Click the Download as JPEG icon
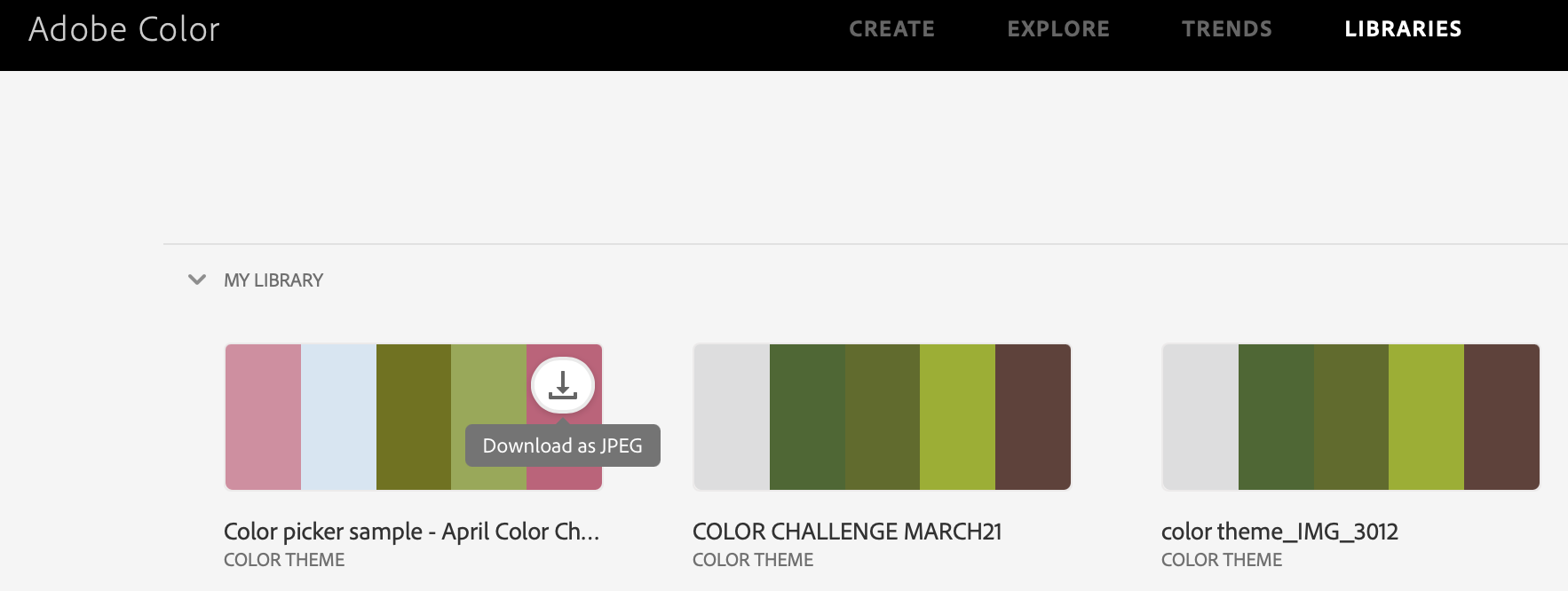The width and height of the screenshot is (1568, 591). point(563,385)
